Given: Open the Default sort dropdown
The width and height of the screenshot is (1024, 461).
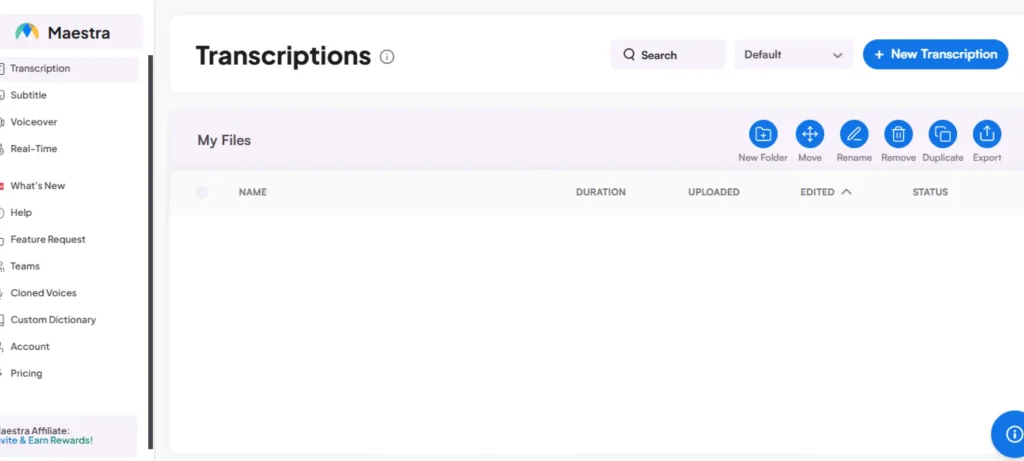Looking at the screenshot, I should click(794, 55).
